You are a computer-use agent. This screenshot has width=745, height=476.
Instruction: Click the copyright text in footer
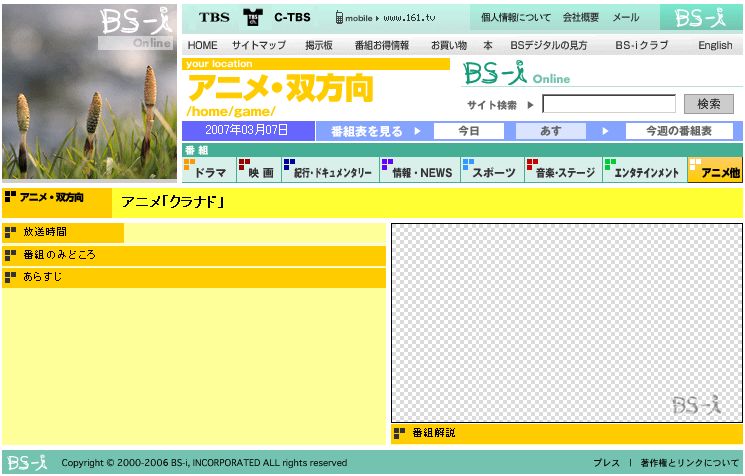point(204,463)
